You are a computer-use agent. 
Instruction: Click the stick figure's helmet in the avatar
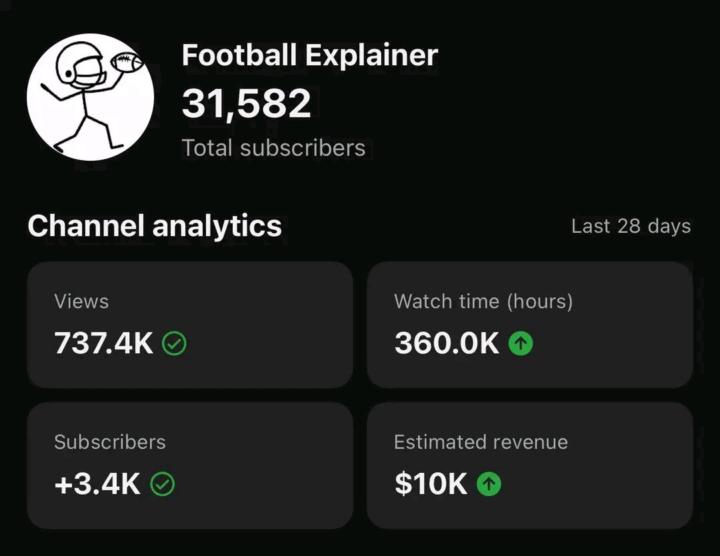[77, 69]
